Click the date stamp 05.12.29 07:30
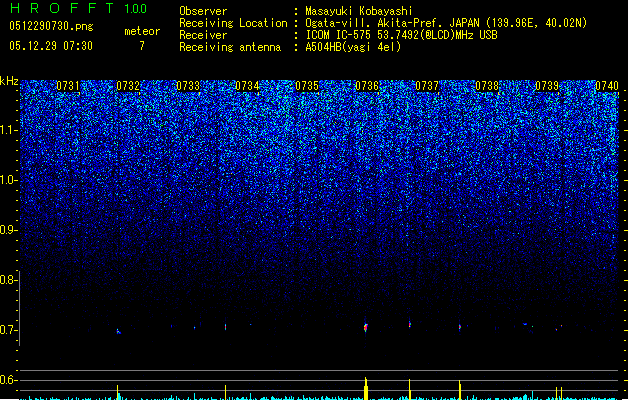The image size is (629, 400). pos(51,46)
